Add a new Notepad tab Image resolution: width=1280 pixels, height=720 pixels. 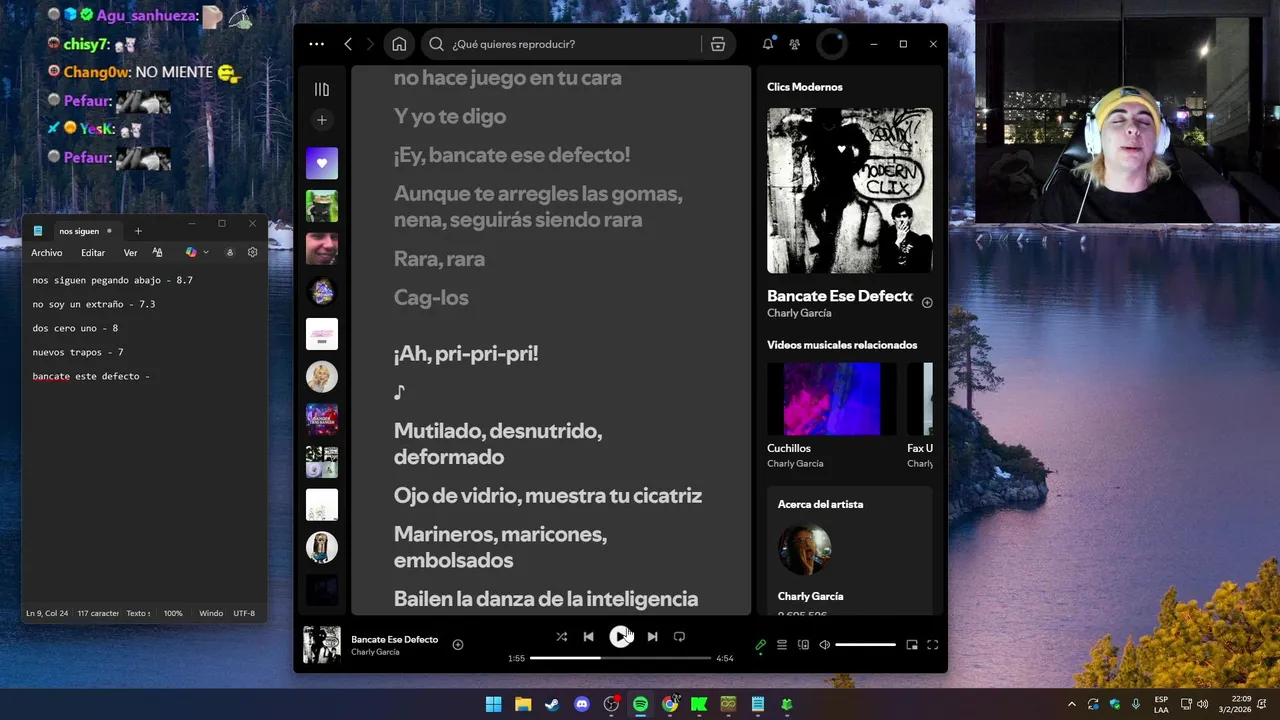(138, 231)
